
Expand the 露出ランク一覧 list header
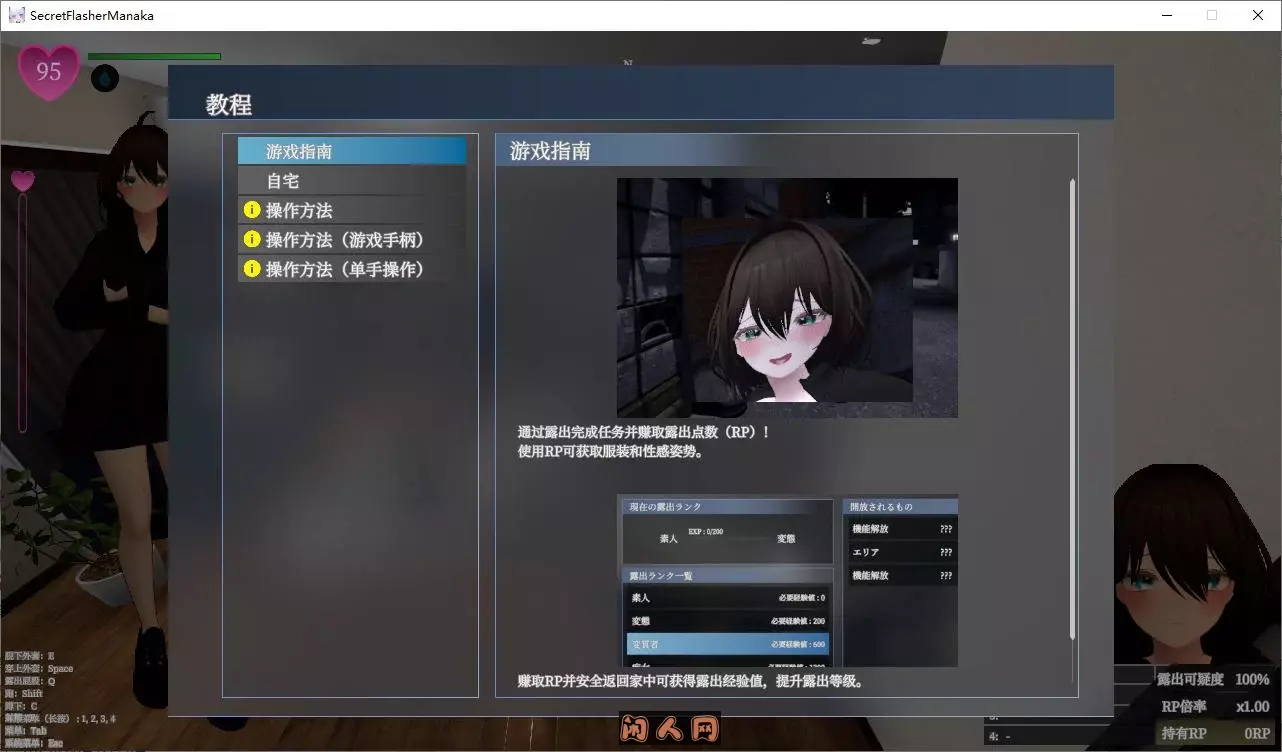pyautogui.click(x=726, y=575)
